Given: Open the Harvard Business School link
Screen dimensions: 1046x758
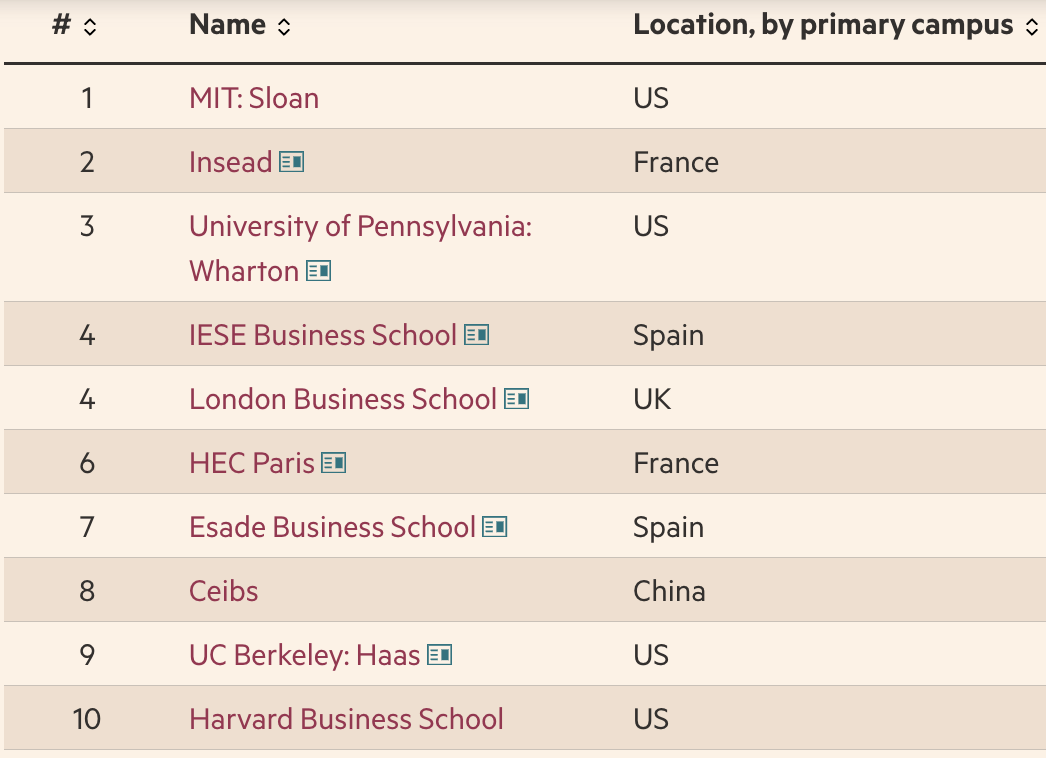Looking at the screenshot, I should coord(346,719).
